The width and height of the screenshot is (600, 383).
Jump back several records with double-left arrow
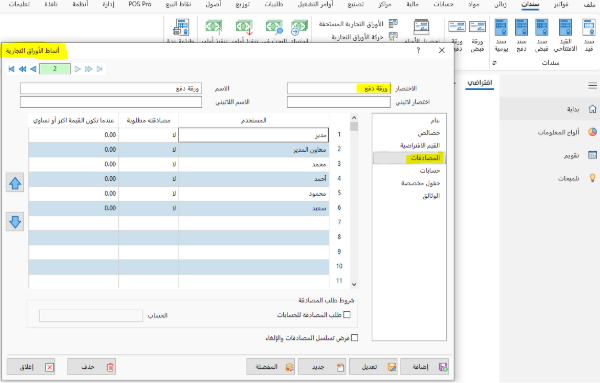tap(23, 69)
